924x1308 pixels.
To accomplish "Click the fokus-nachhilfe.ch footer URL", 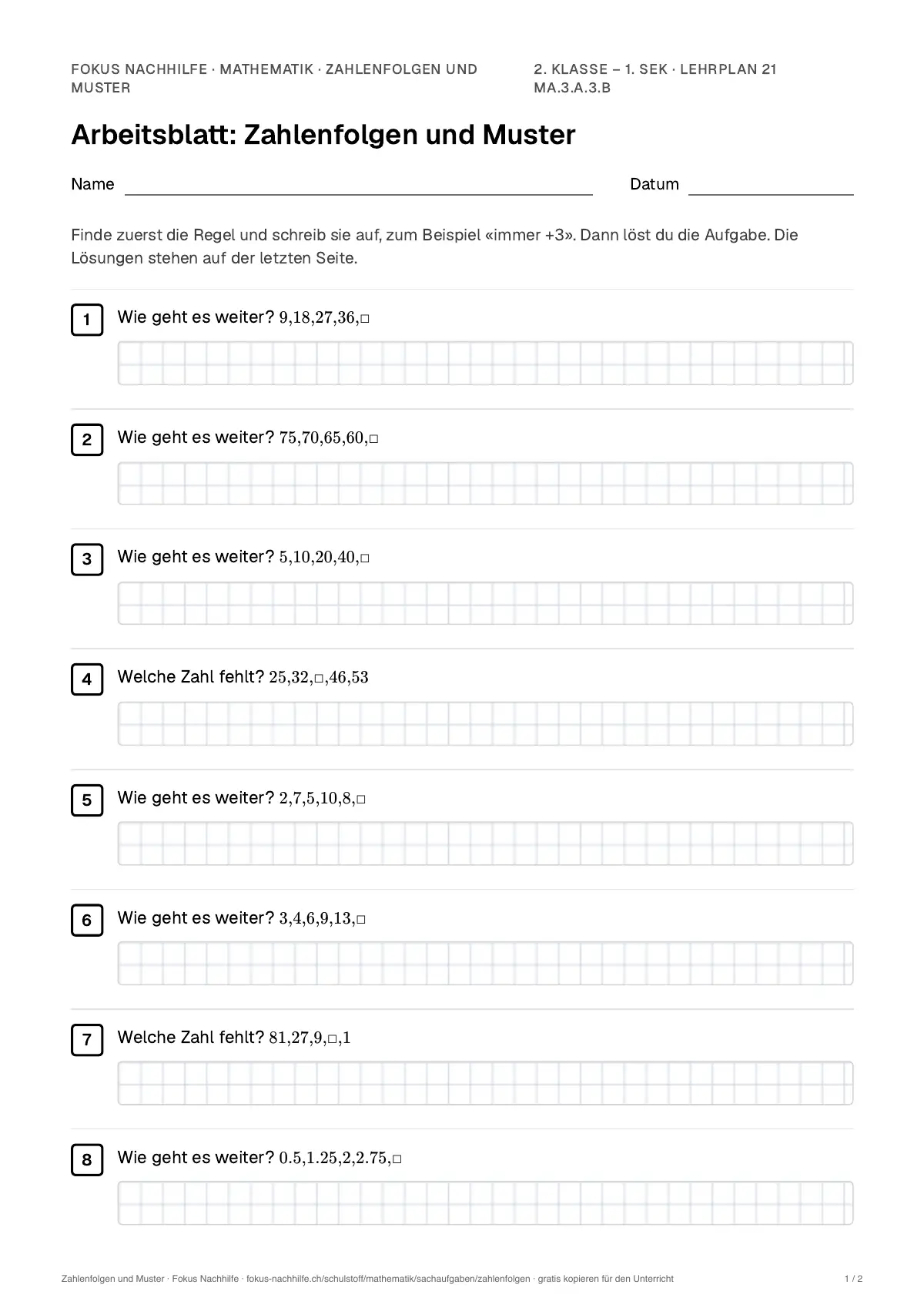I will coord(388,1279).
